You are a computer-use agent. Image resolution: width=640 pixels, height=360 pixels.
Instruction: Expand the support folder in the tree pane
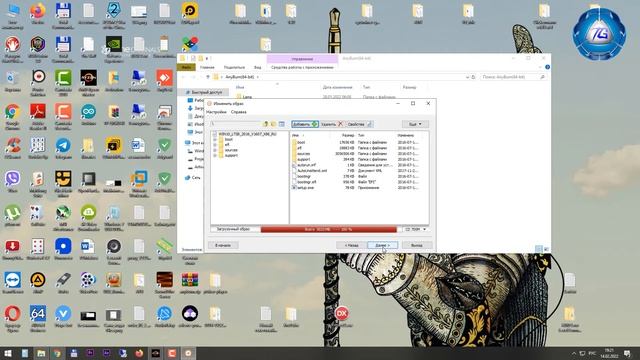click(x=215, y=156)
